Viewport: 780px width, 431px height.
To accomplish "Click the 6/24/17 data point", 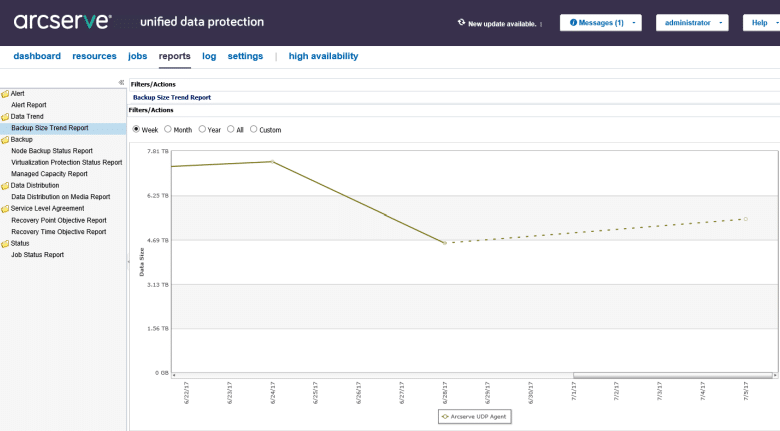I will pyautogui.click(x=272, y=161).
